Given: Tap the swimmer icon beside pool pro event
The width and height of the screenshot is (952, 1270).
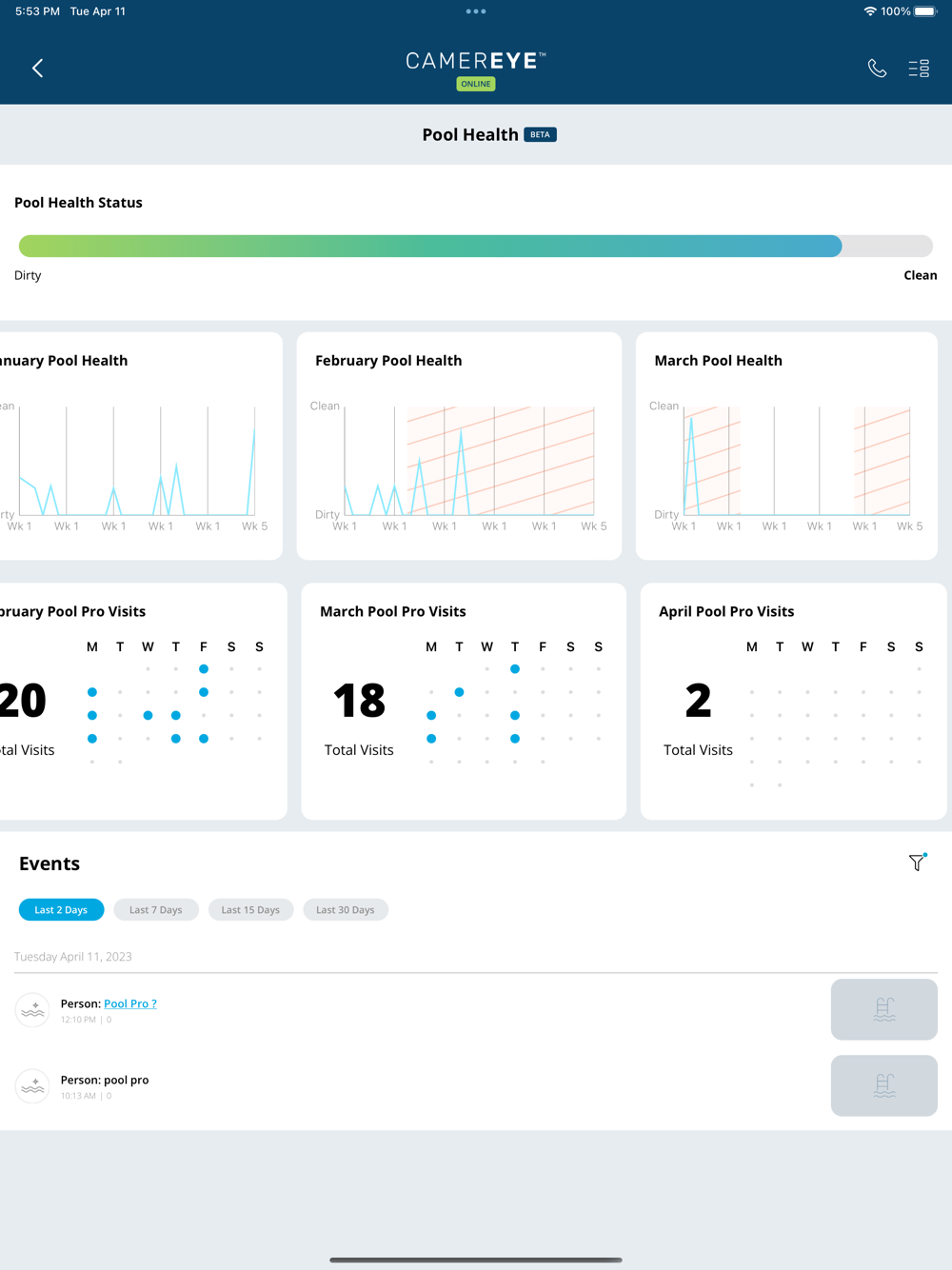Looking at the screenshot, I should (33, 1085).
